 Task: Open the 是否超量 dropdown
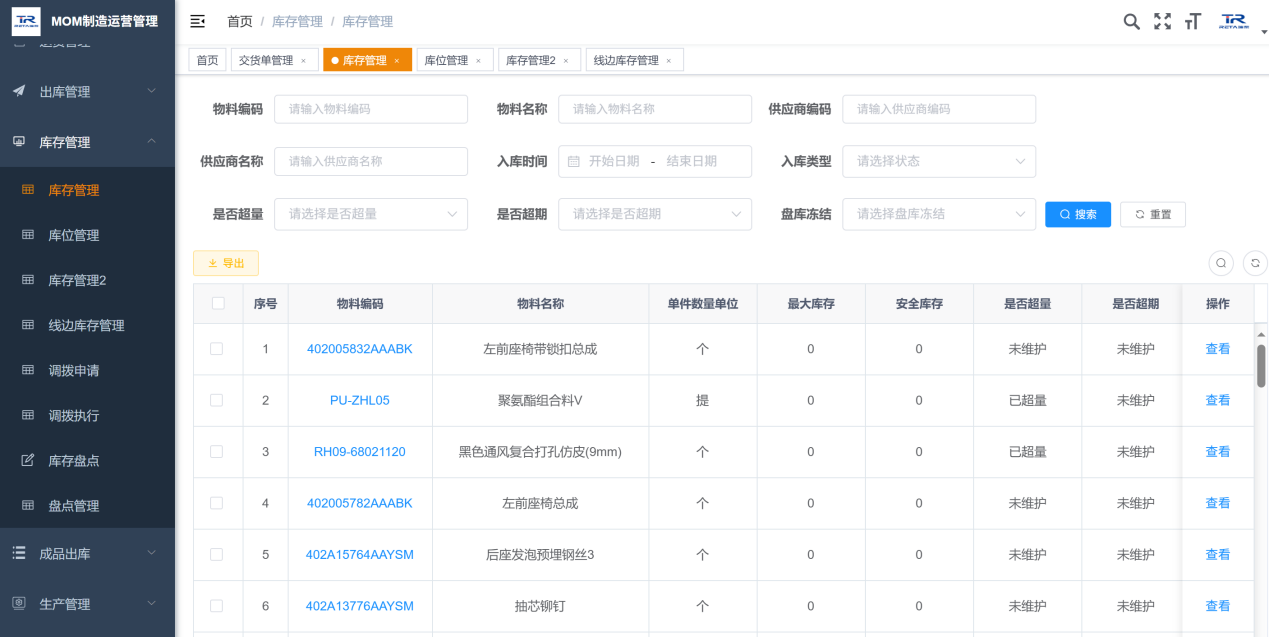tap(371, 214)
